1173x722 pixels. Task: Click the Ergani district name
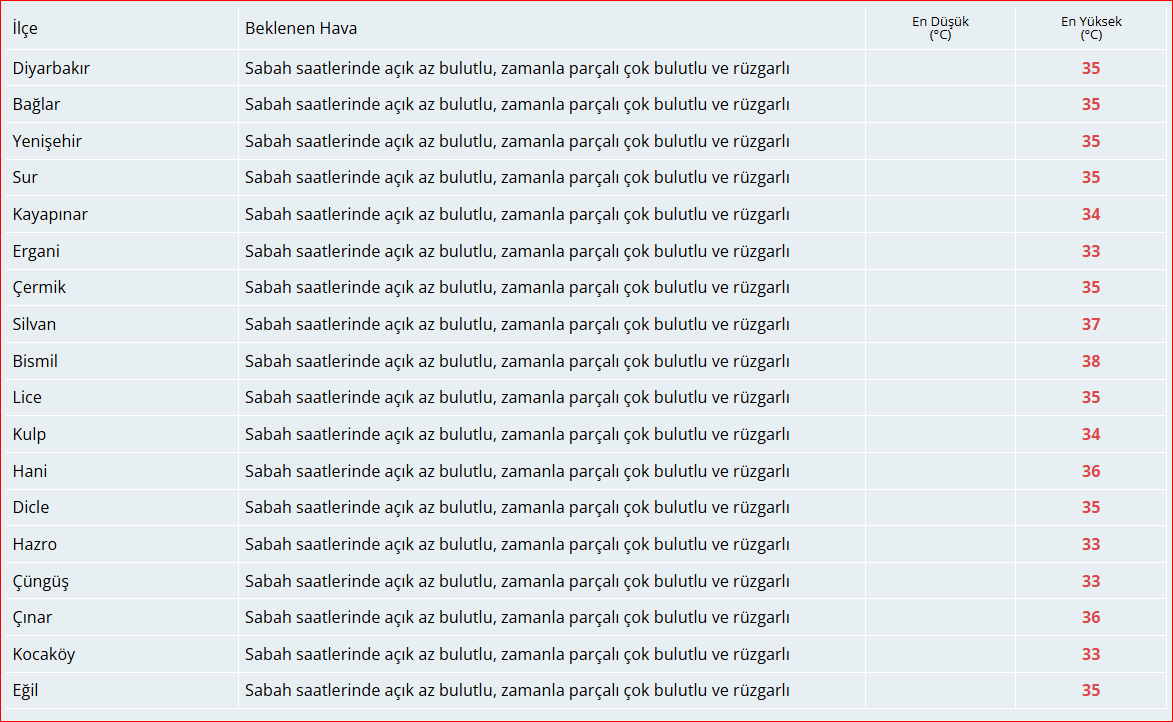[x=36, y=251]
